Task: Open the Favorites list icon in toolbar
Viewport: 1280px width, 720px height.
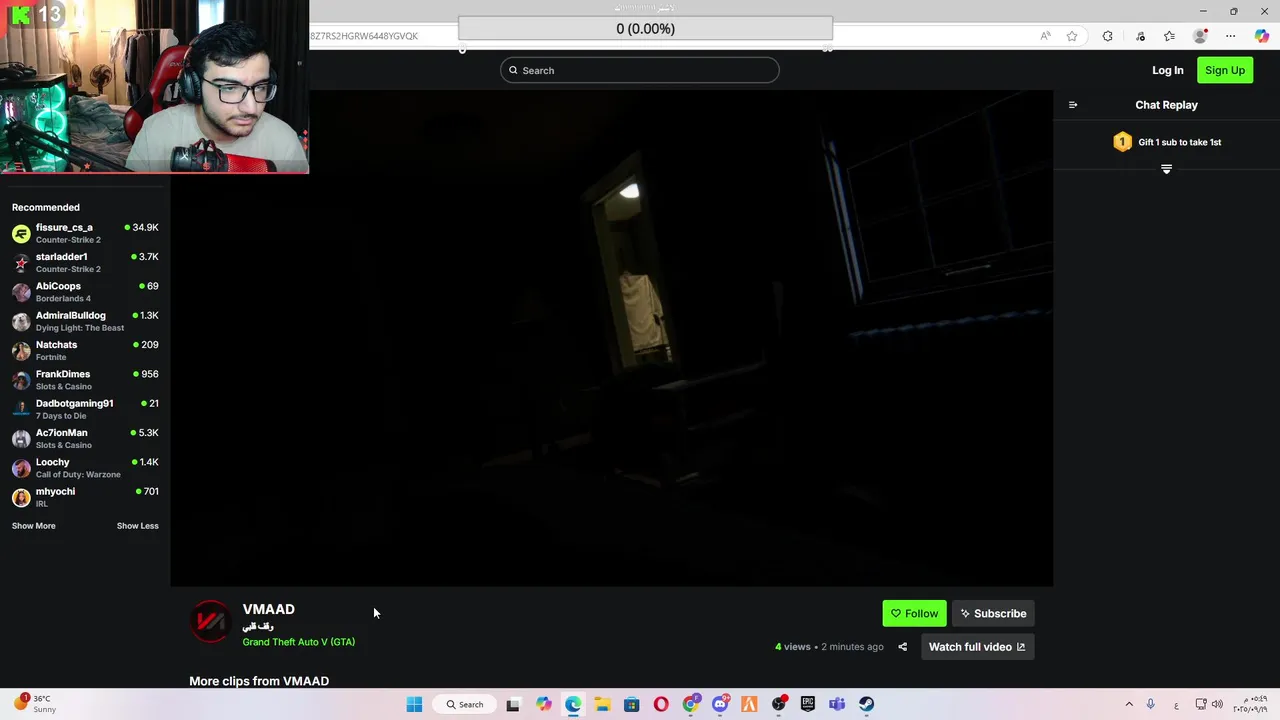Action: [1169, 36]
